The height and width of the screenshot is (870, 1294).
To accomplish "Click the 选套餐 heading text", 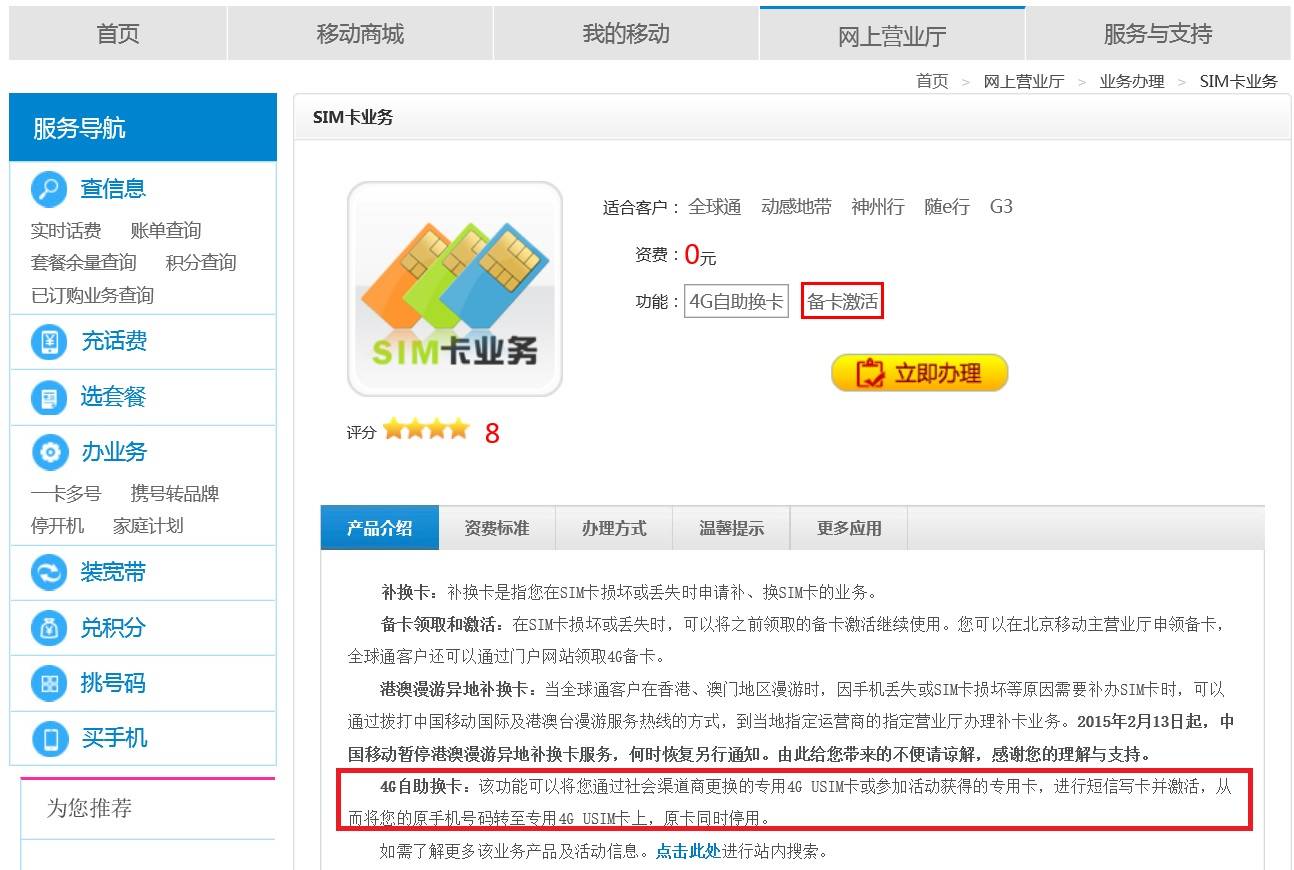I will (x=113, y=397).
